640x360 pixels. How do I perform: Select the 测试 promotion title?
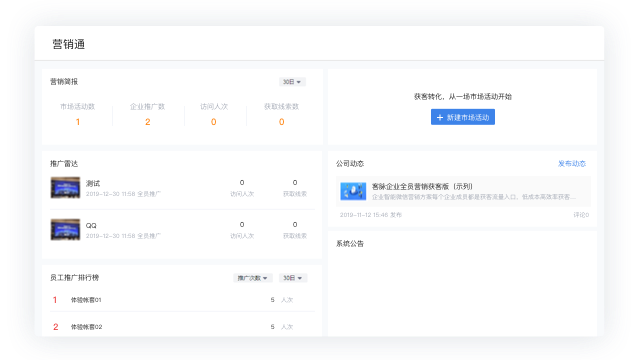coord(93,183)
